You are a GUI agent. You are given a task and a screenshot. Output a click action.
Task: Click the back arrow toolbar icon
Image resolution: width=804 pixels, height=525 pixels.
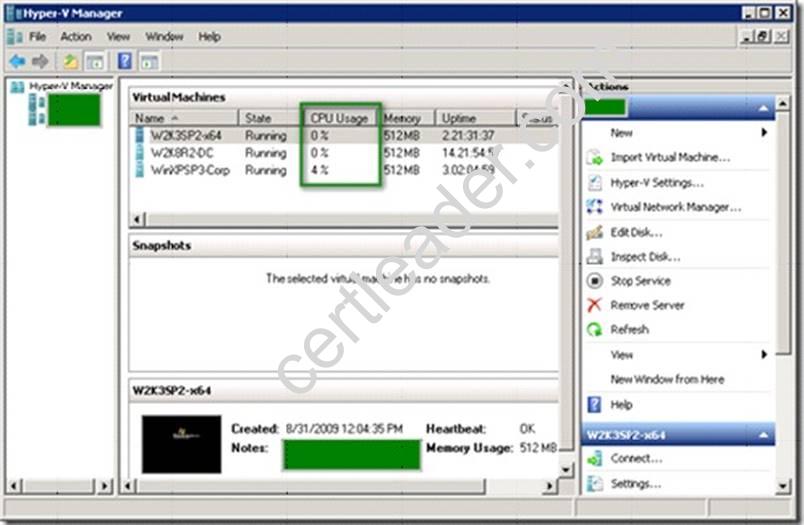(x=17, y=61)
